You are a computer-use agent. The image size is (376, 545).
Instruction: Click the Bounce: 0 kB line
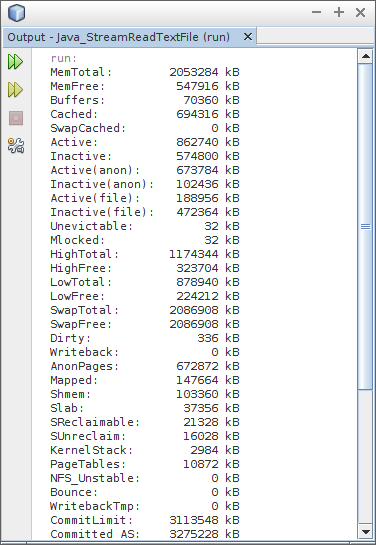pos(145,492)
